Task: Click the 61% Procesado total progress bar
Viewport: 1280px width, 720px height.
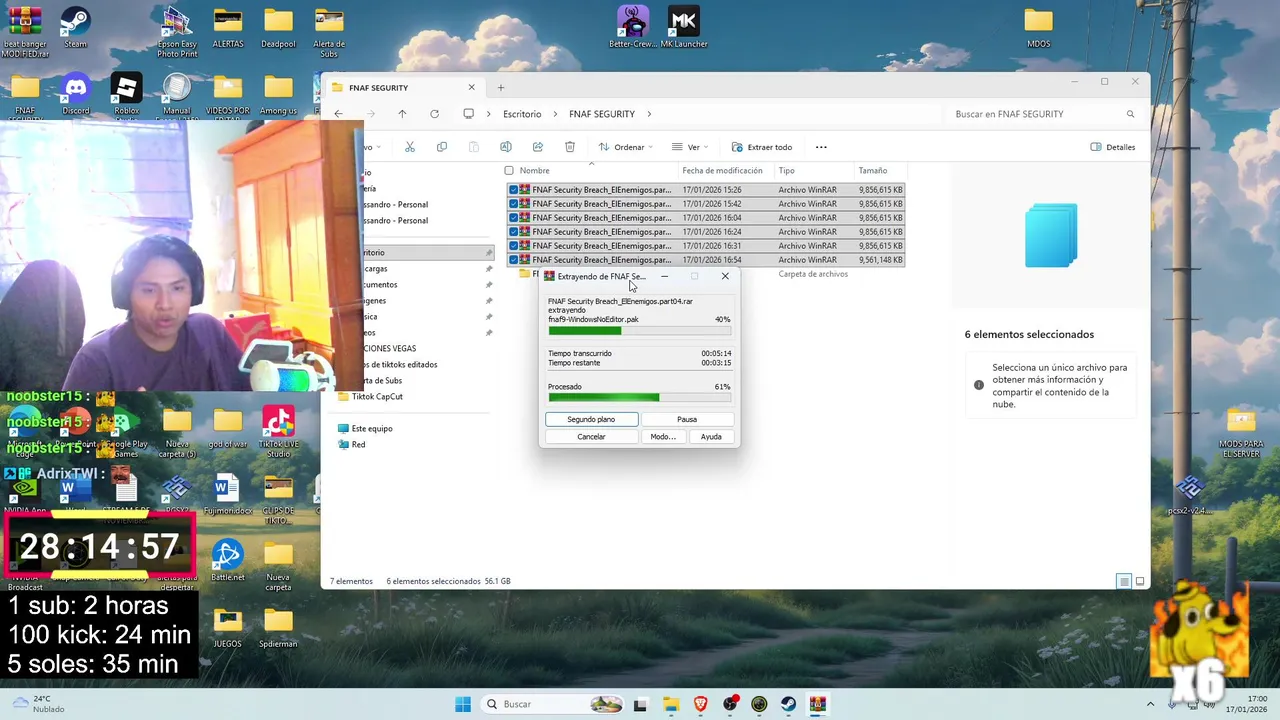Action: click(639, 398)
